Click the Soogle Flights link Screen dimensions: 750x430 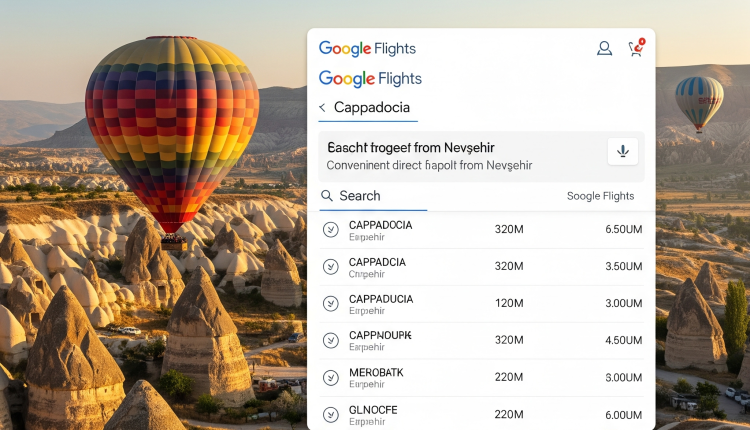600,196
